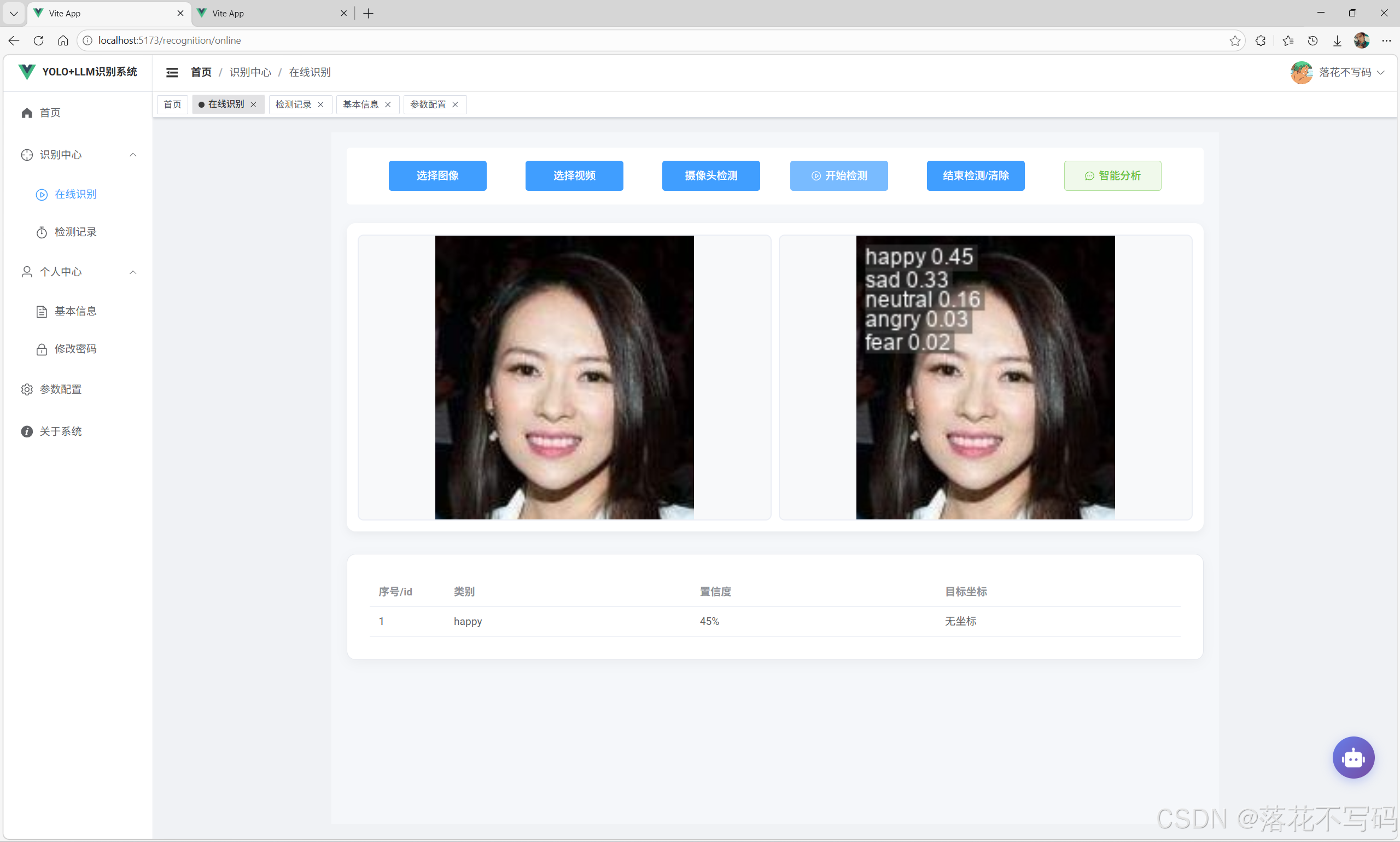
Task: Close the 基本信息 tab
Action: pos(388,104)
